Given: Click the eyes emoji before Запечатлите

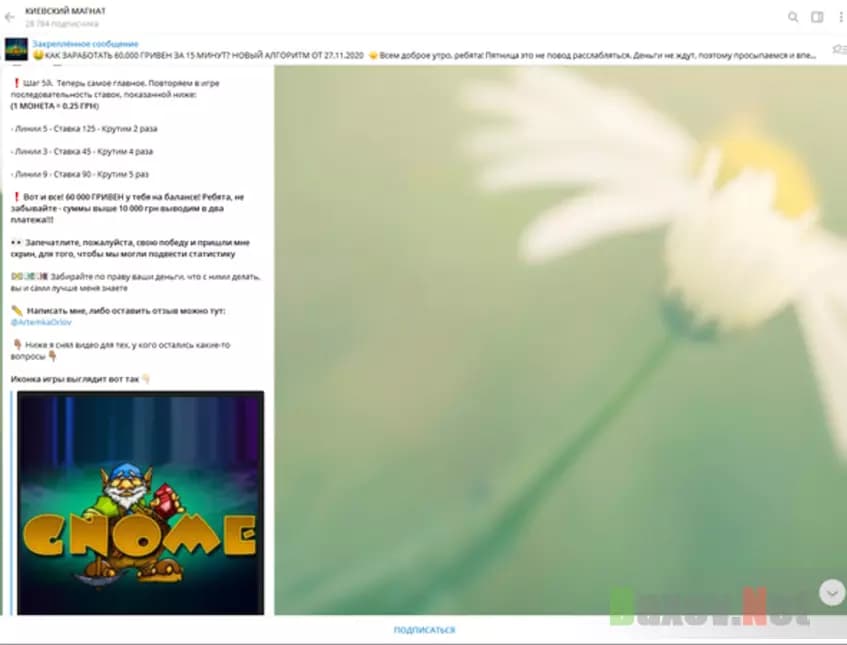Looking at the screenshot, I should pos(16,243).
